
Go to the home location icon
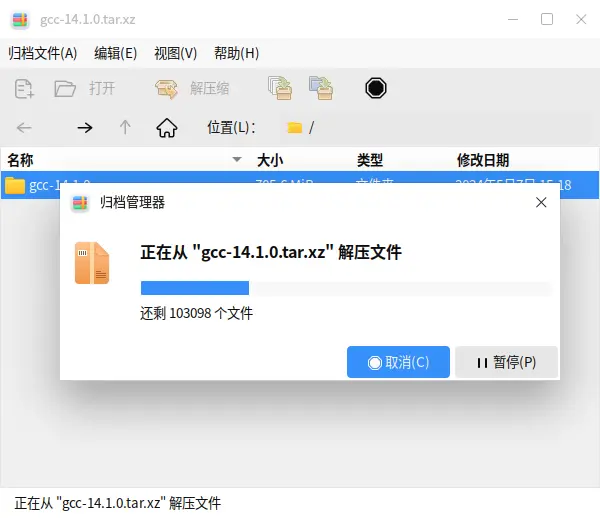(x=167, y=127)
